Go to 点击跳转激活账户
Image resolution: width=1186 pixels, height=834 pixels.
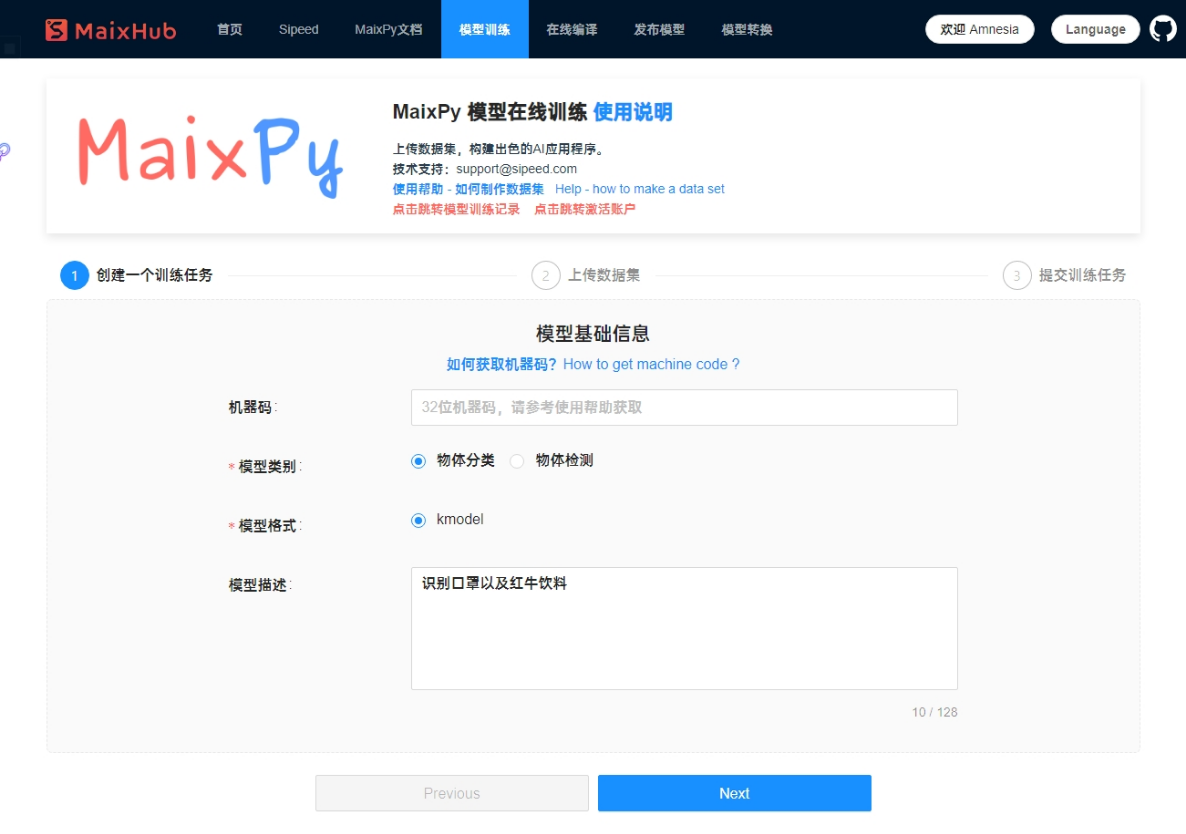pyautogui.click(x=584, y=209)
